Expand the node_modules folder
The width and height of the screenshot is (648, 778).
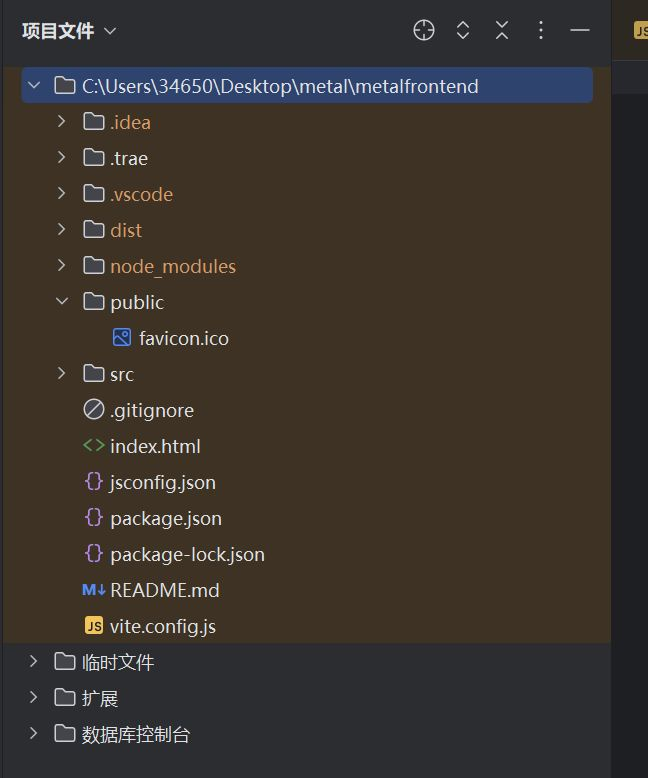pos(62,265)
